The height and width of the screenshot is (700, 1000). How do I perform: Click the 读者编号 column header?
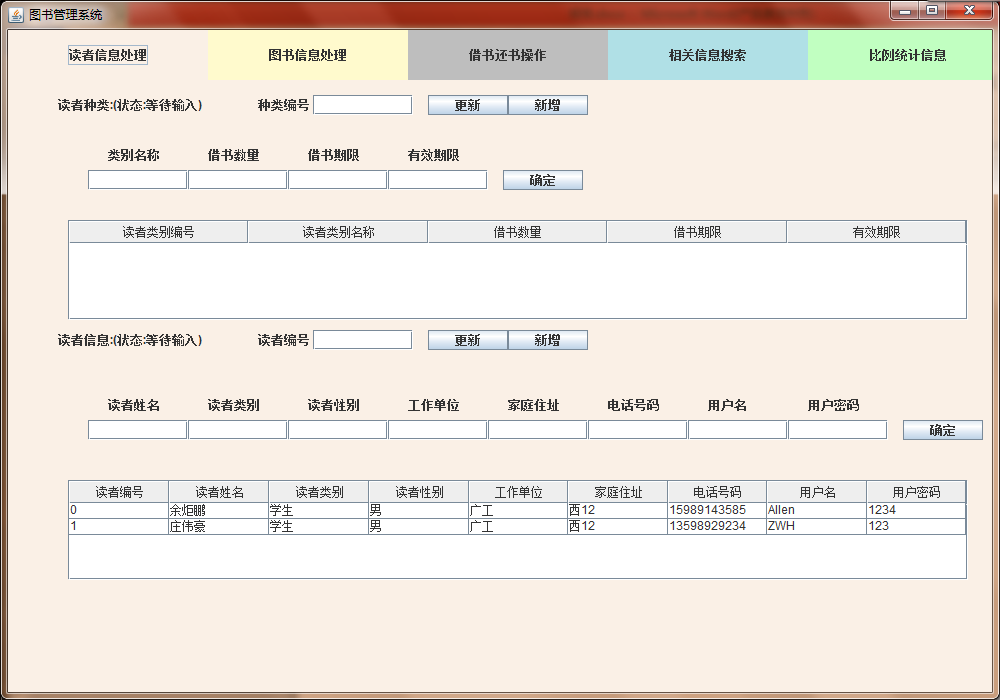(117, 491)
